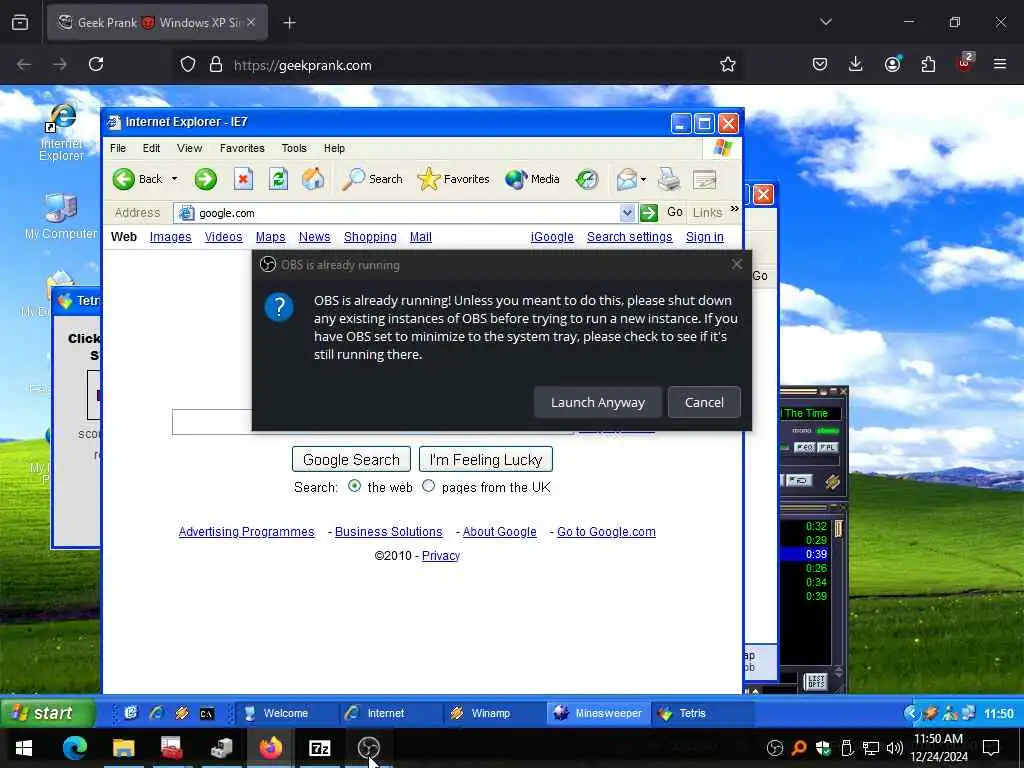Click the Edit page icon in IE7 toolbar
Image resolution: width=1024 pixels, height=768 pixels.
tap(705, 179)
